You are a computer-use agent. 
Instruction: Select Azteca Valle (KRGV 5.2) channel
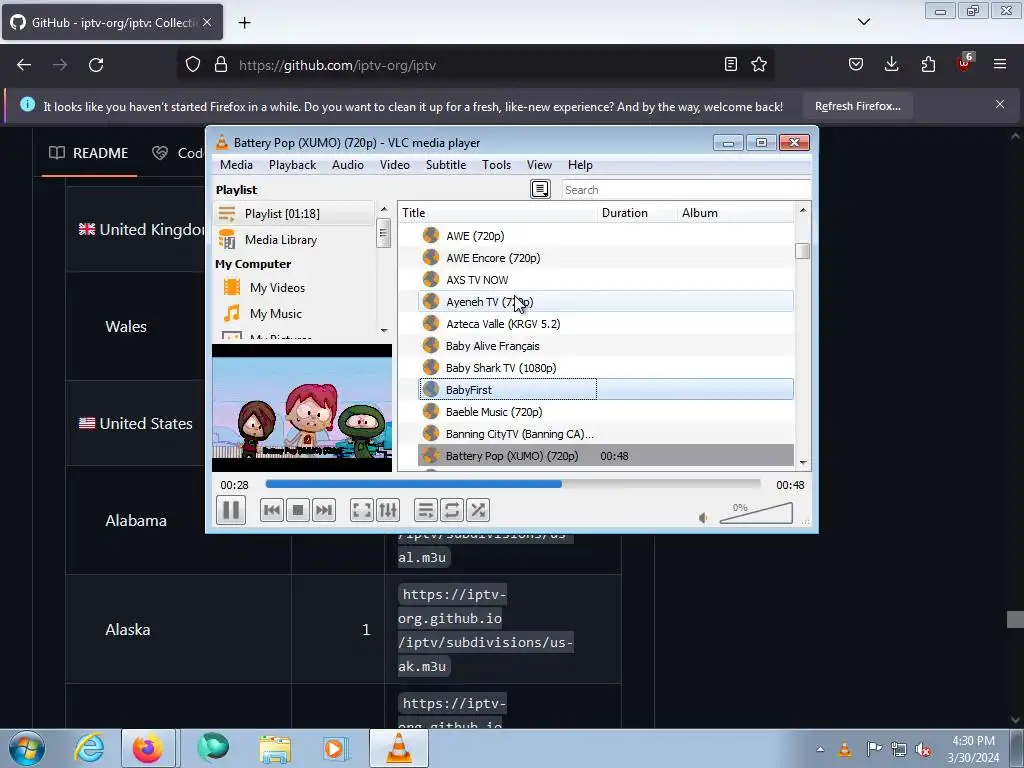pyautogui.click(x=605, y=324)
